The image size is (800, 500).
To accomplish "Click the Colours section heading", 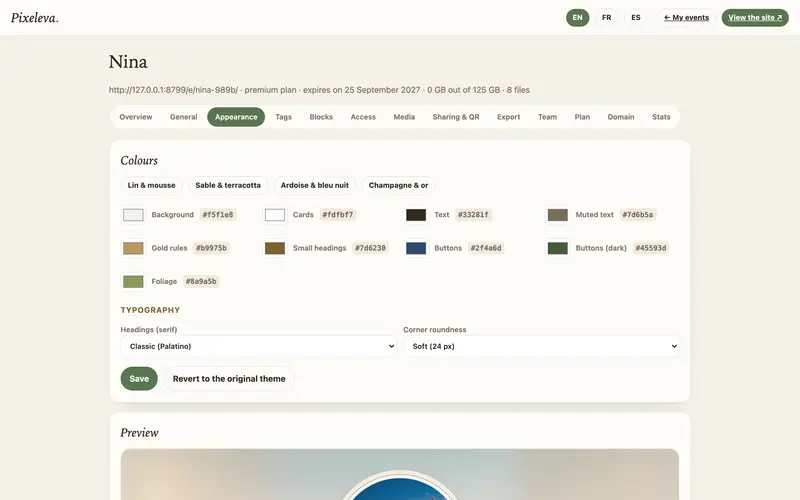I will [139, 160].
